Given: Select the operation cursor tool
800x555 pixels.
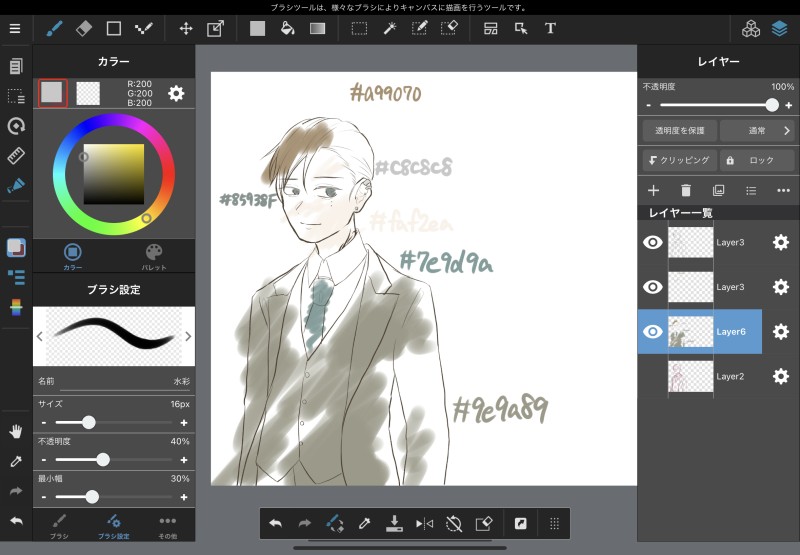Looking at the screenshot, I should point(520,29).
